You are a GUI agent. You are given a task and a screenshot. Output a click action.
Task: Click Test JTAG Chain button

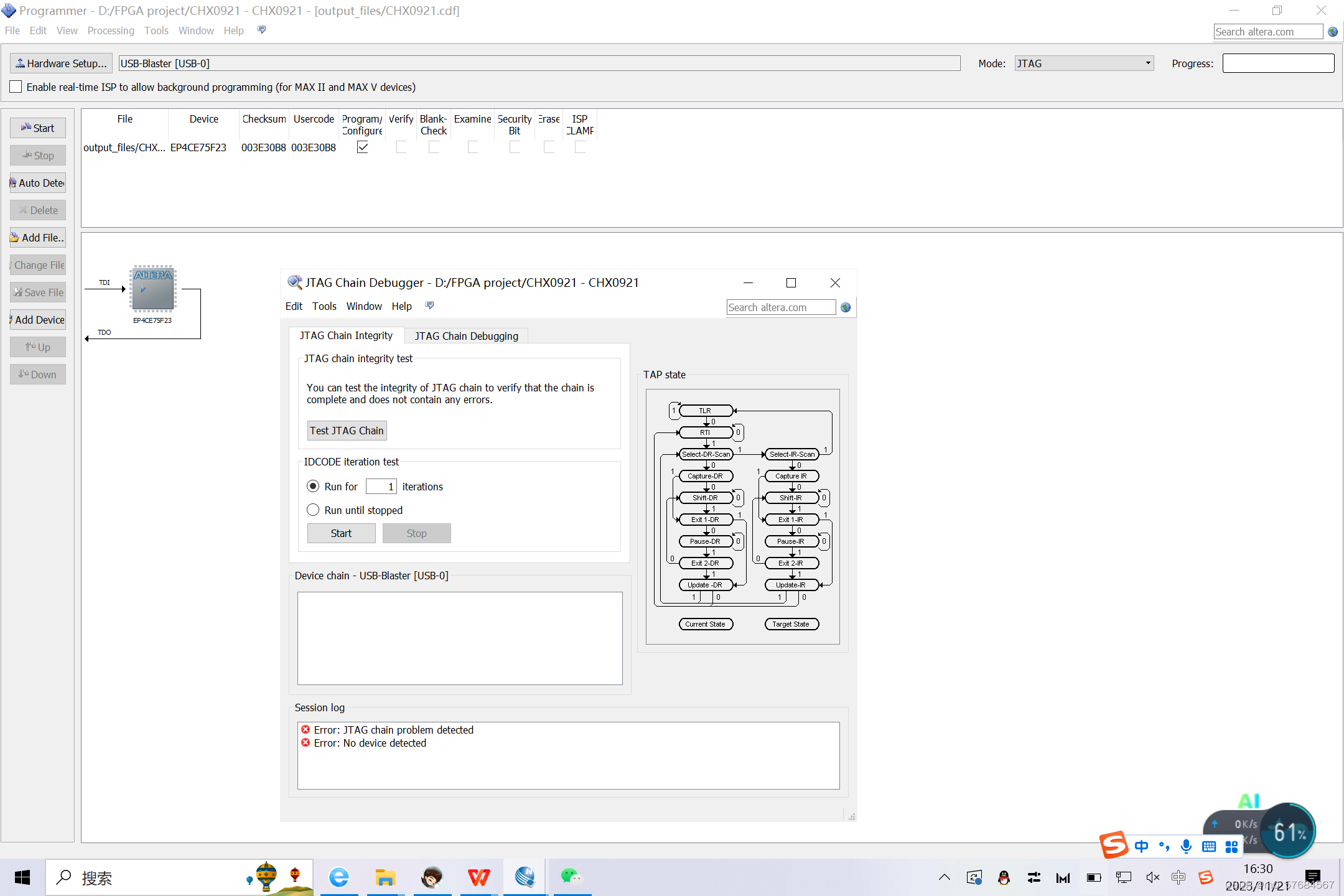tap(347, 431)
